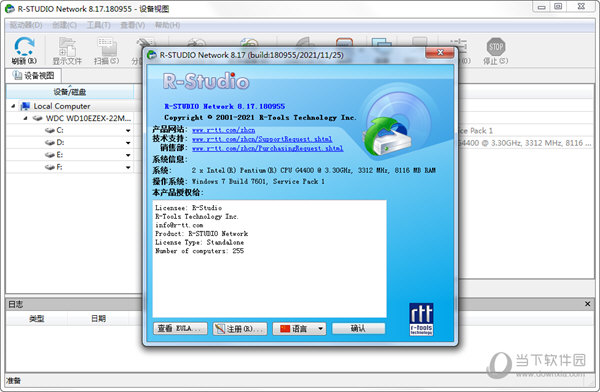Click the R-Studio icon in the main window title bar

click(x=10, y=8)
